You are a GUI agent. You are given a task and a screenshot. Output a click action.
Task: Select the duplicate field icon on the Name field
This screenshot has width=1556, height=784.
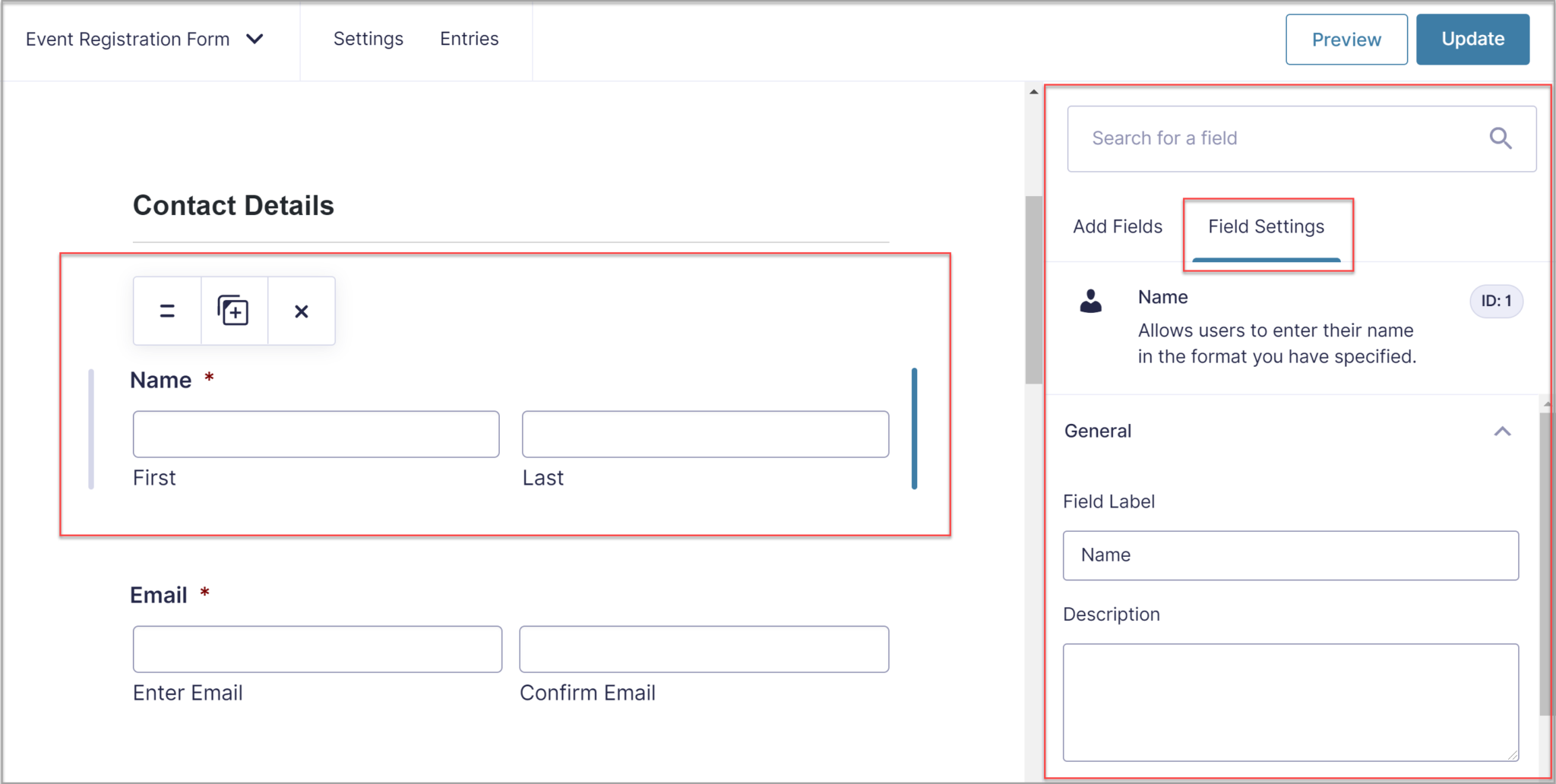click(233, 311)
